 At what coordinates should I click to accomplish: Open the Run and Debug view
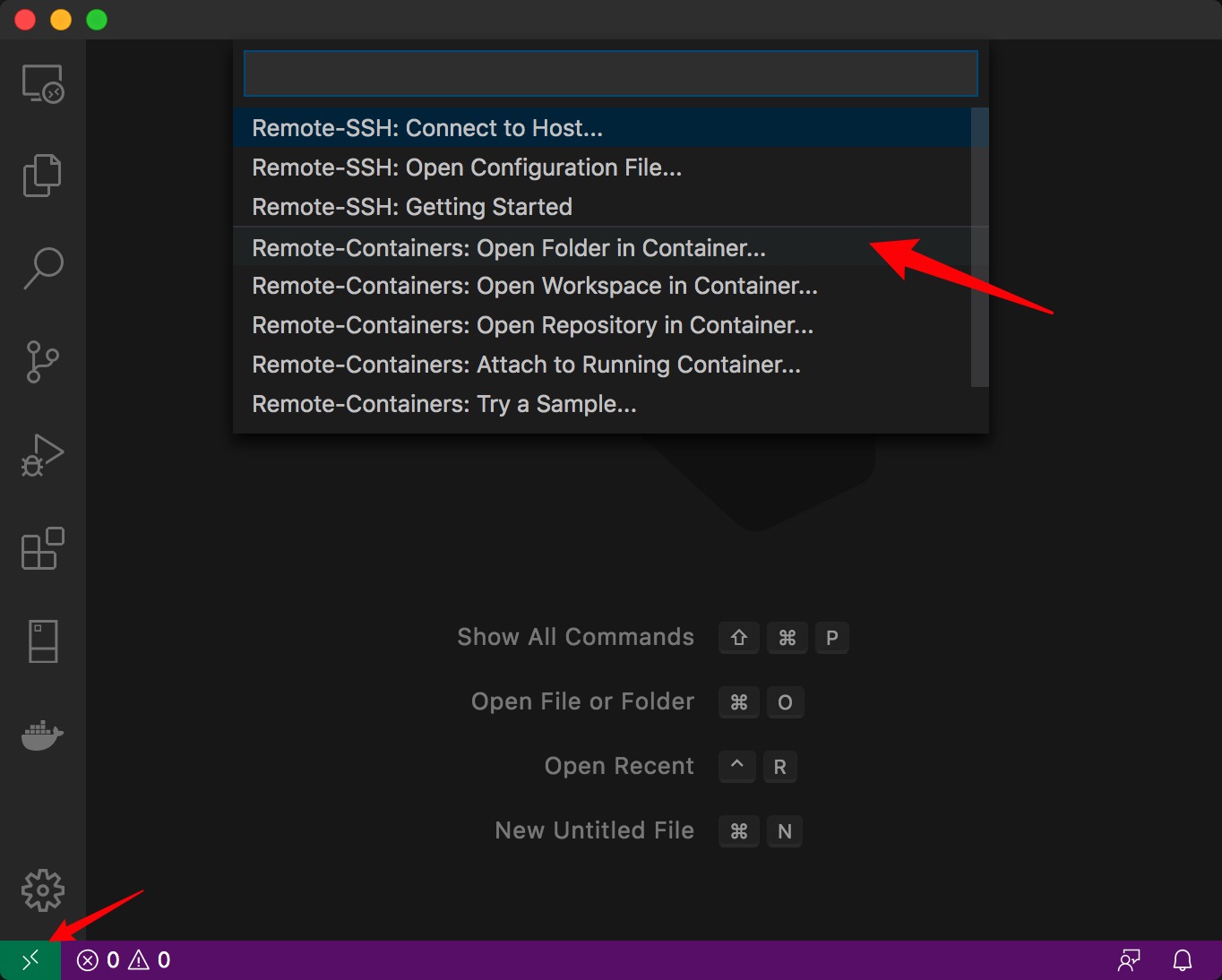click(x=42, y=455)
